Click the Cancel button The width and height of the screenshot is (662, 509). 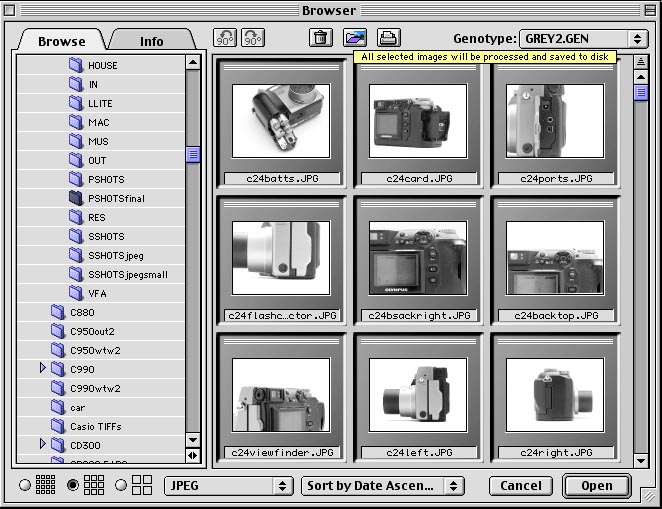coord(520,485)
